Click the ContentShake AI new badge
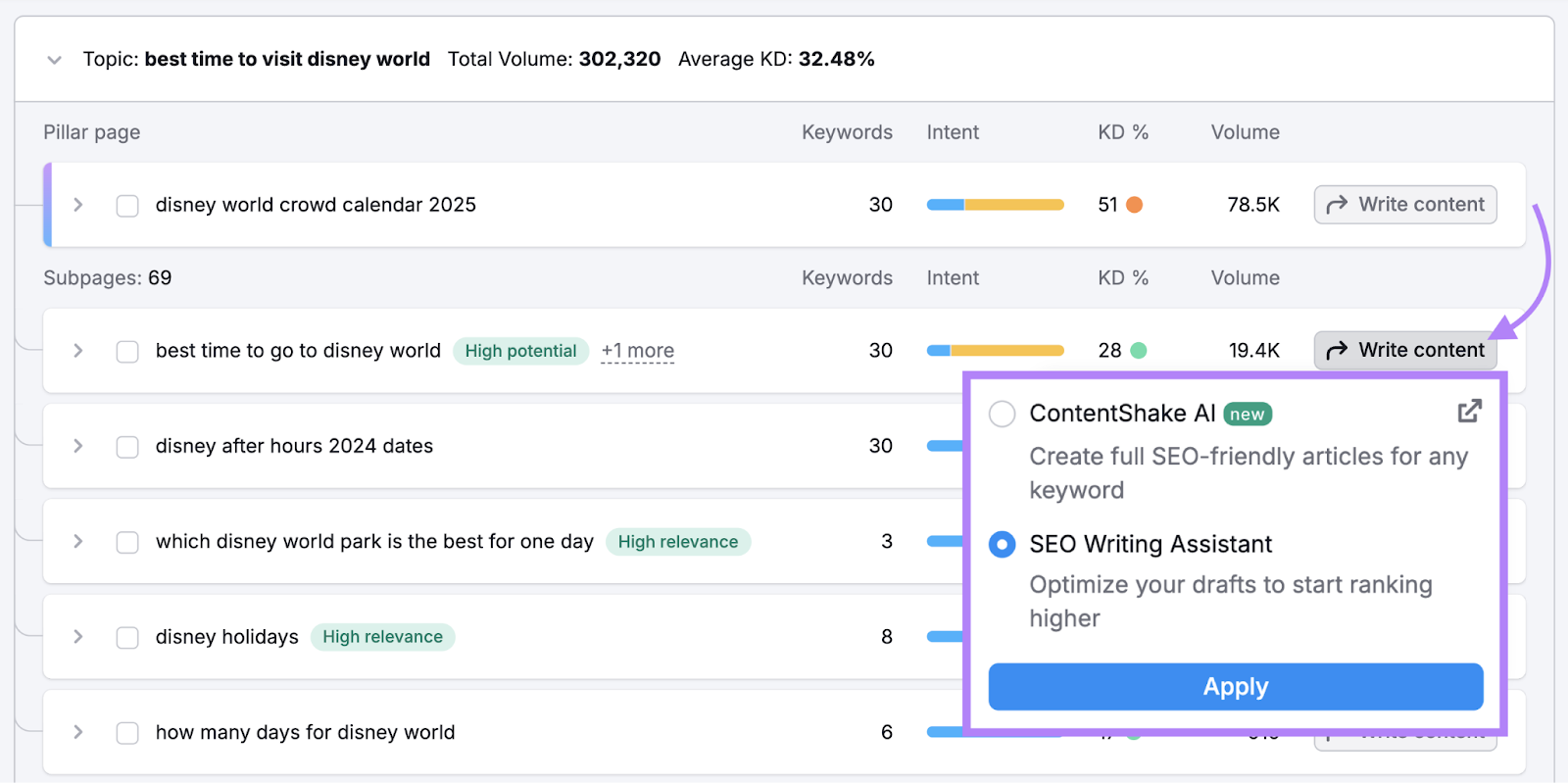 1248,415
